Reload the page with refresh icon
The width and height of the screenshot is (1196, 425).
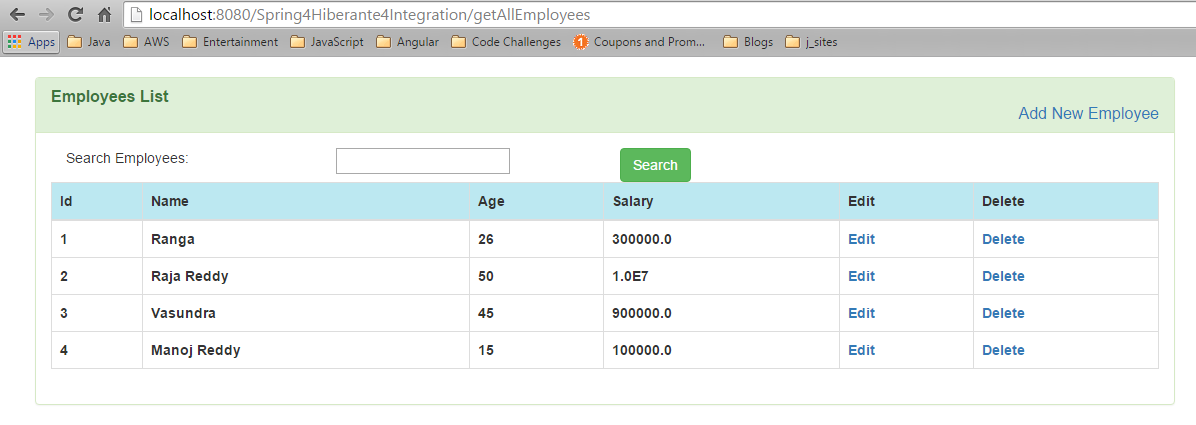pos(75,14)
